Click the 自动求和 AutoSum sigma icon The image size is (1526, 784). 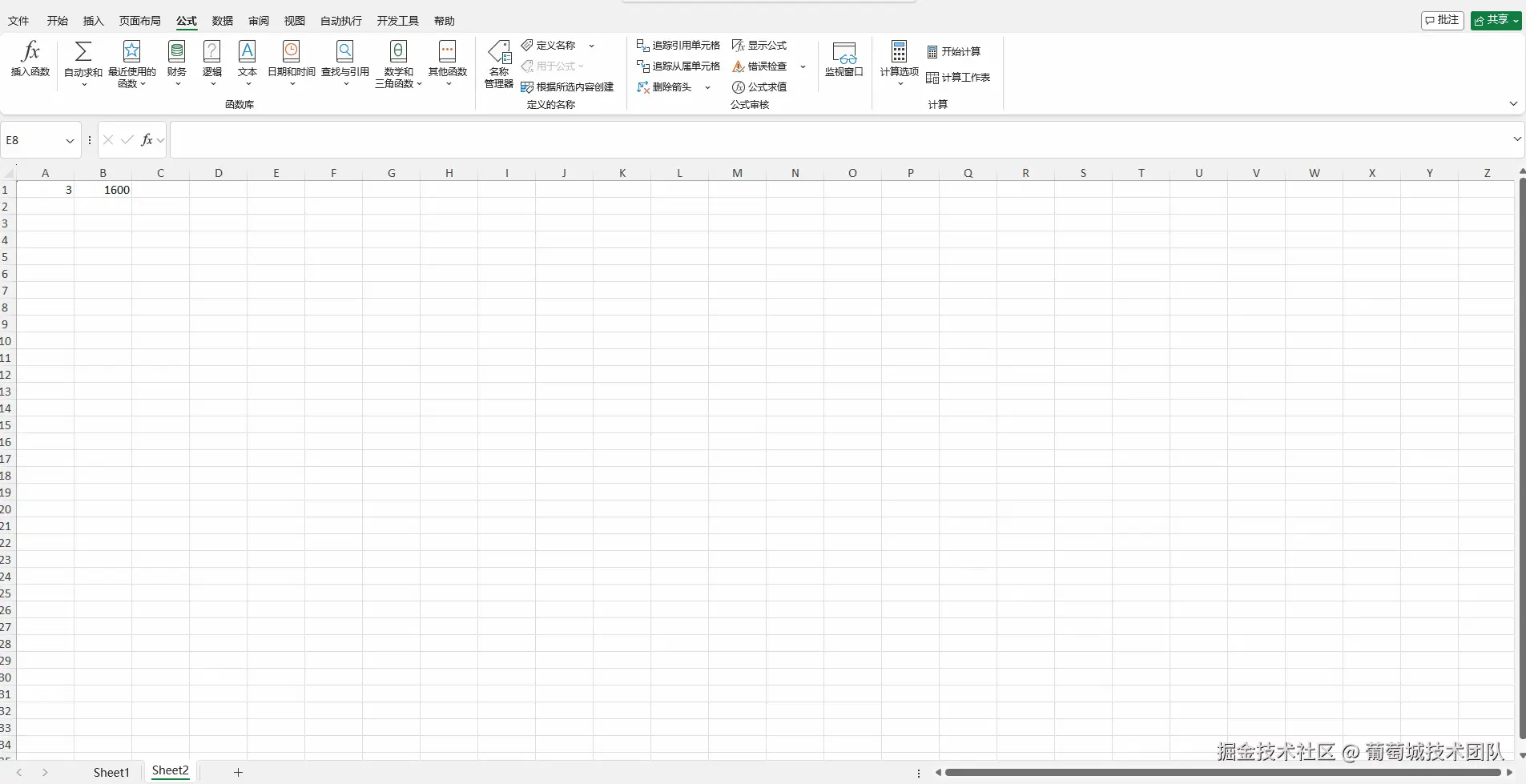click(x=83, y=52)
